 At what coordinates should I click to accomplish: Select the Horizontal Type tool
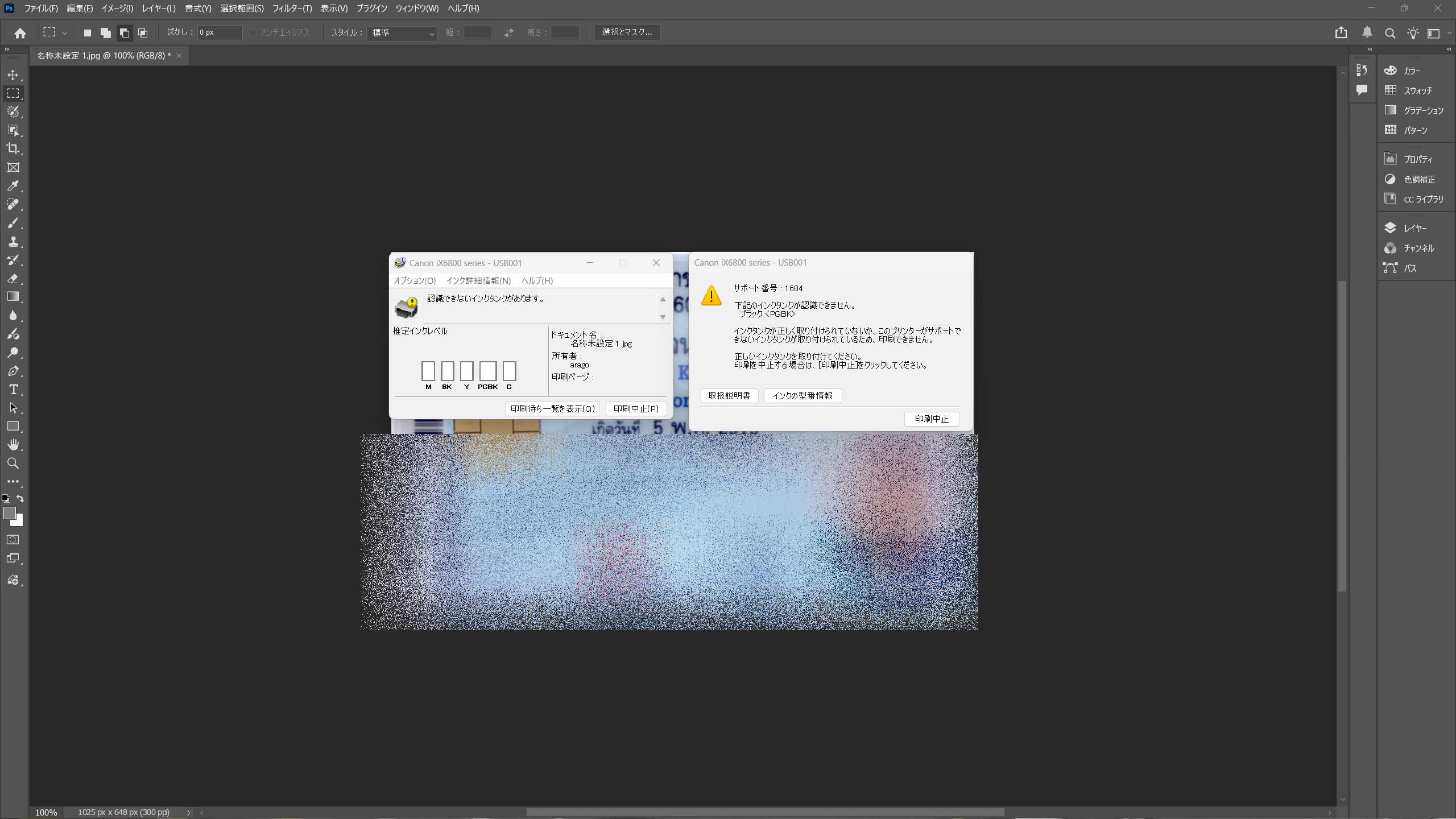click(13, 390)
